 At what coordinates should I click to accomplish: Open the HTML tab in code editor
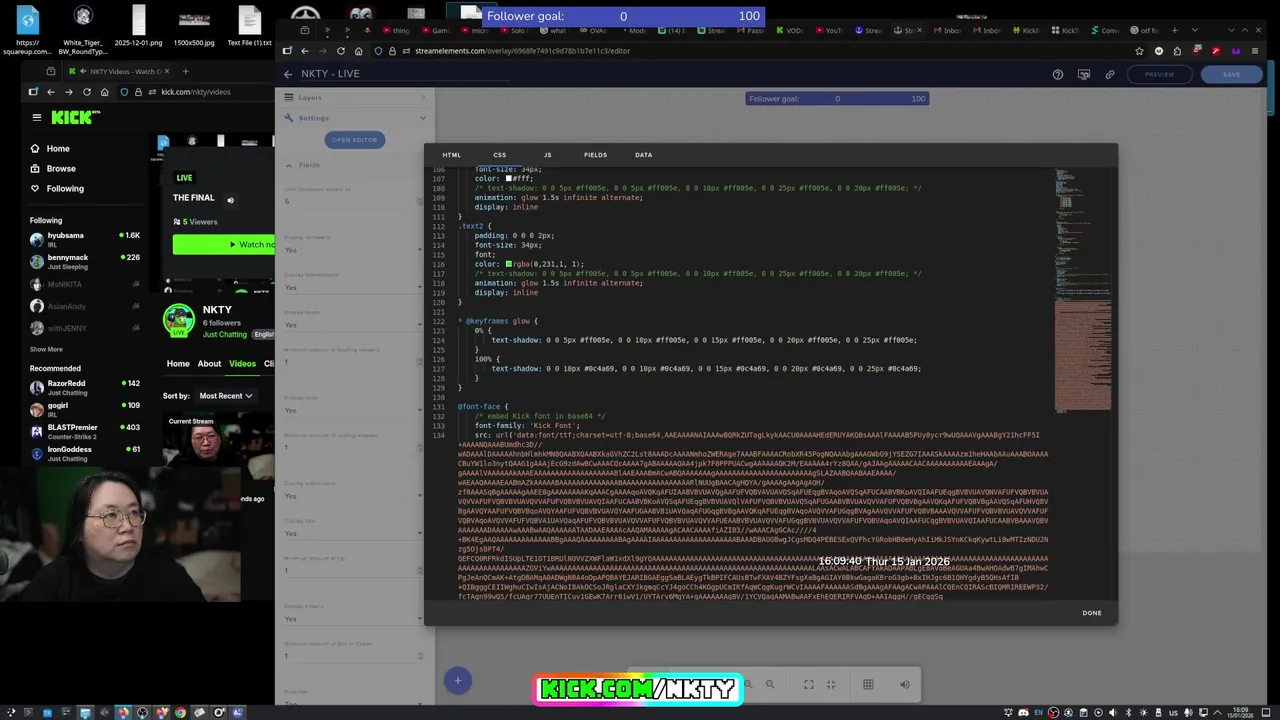451,155
